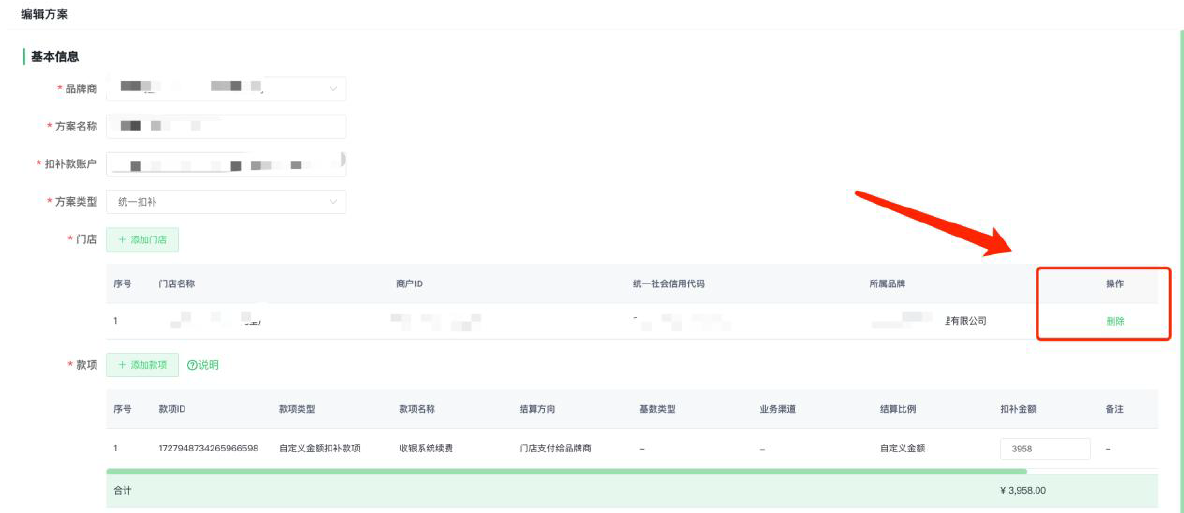Screen dimensions: 1184x513
Task: Click the 门店名称 column header
Action: coord(176,284)
